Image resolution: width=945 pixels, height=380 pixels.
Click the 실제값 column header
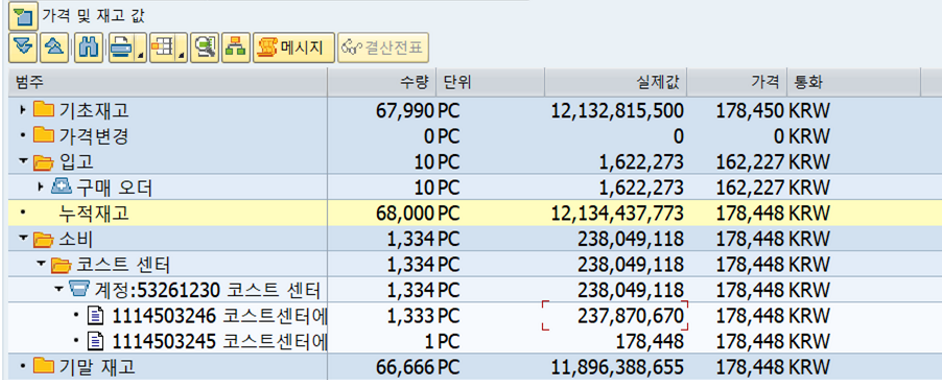[x=616, y=83]
